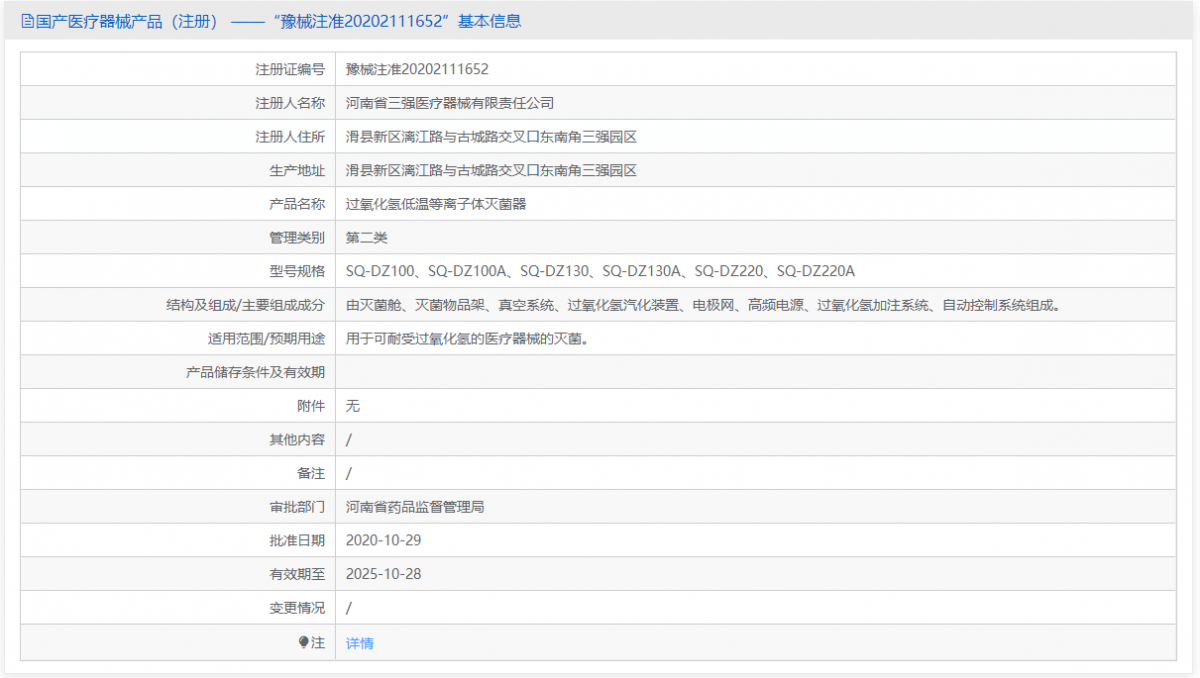Click the 附件 value 无
This screenshot has width=1200, height=678.
click(x=353, y=406)
